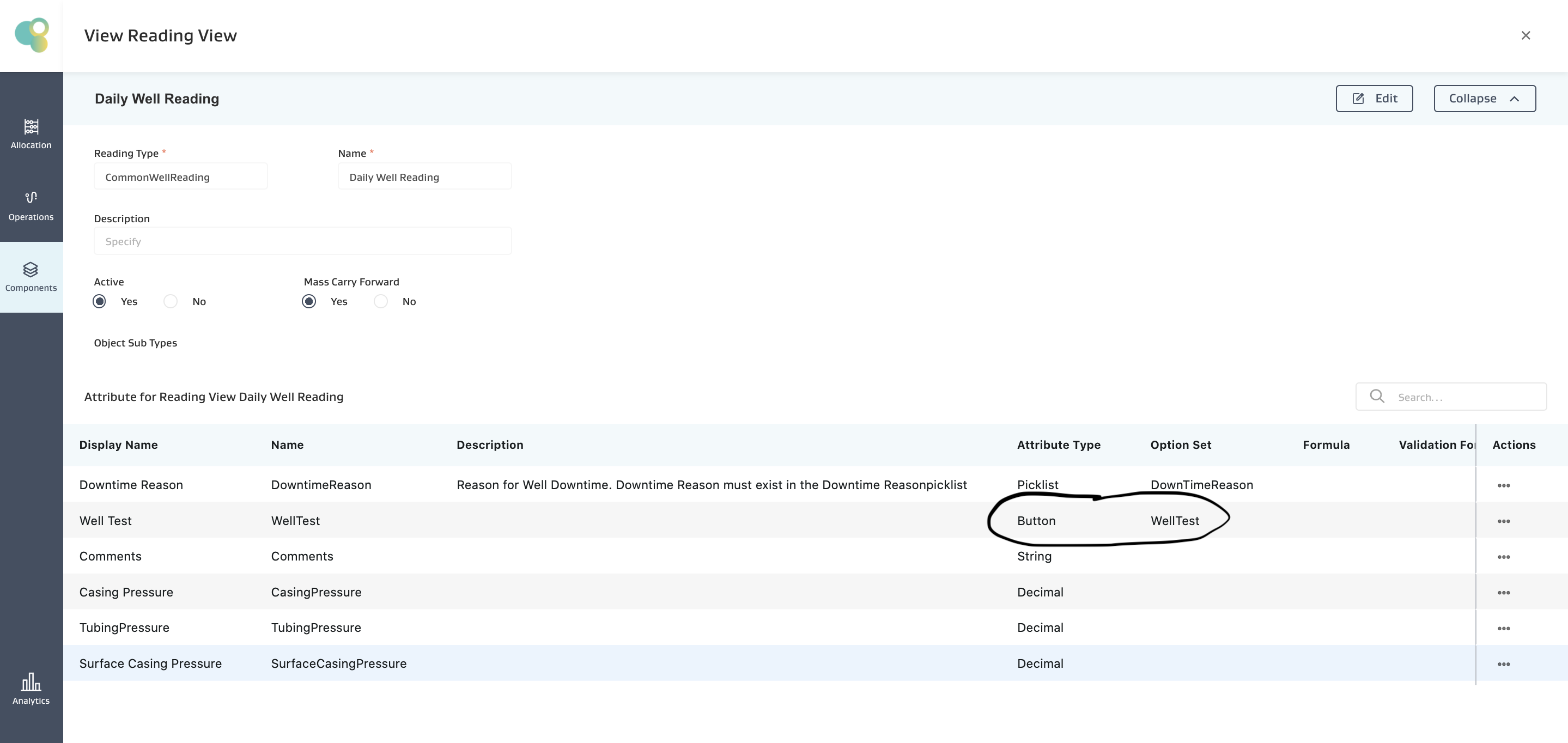Open the Reading Type field CommonWellReading

coord(180,177)
